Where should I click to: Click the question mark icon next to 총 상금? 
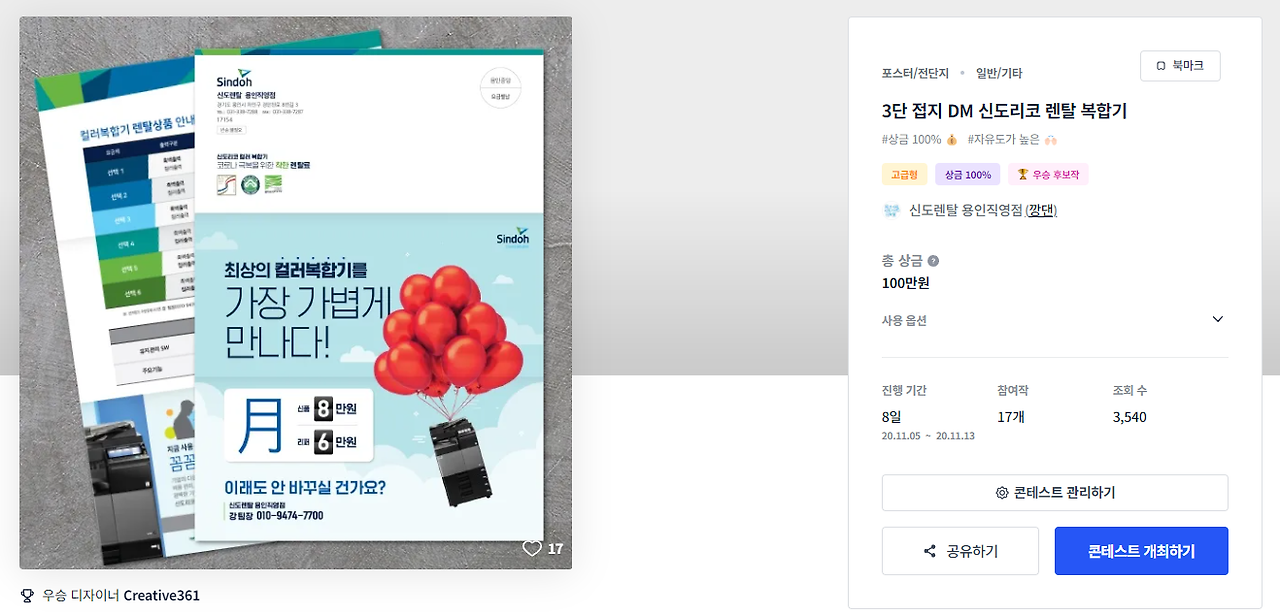[x=933, y=261]
